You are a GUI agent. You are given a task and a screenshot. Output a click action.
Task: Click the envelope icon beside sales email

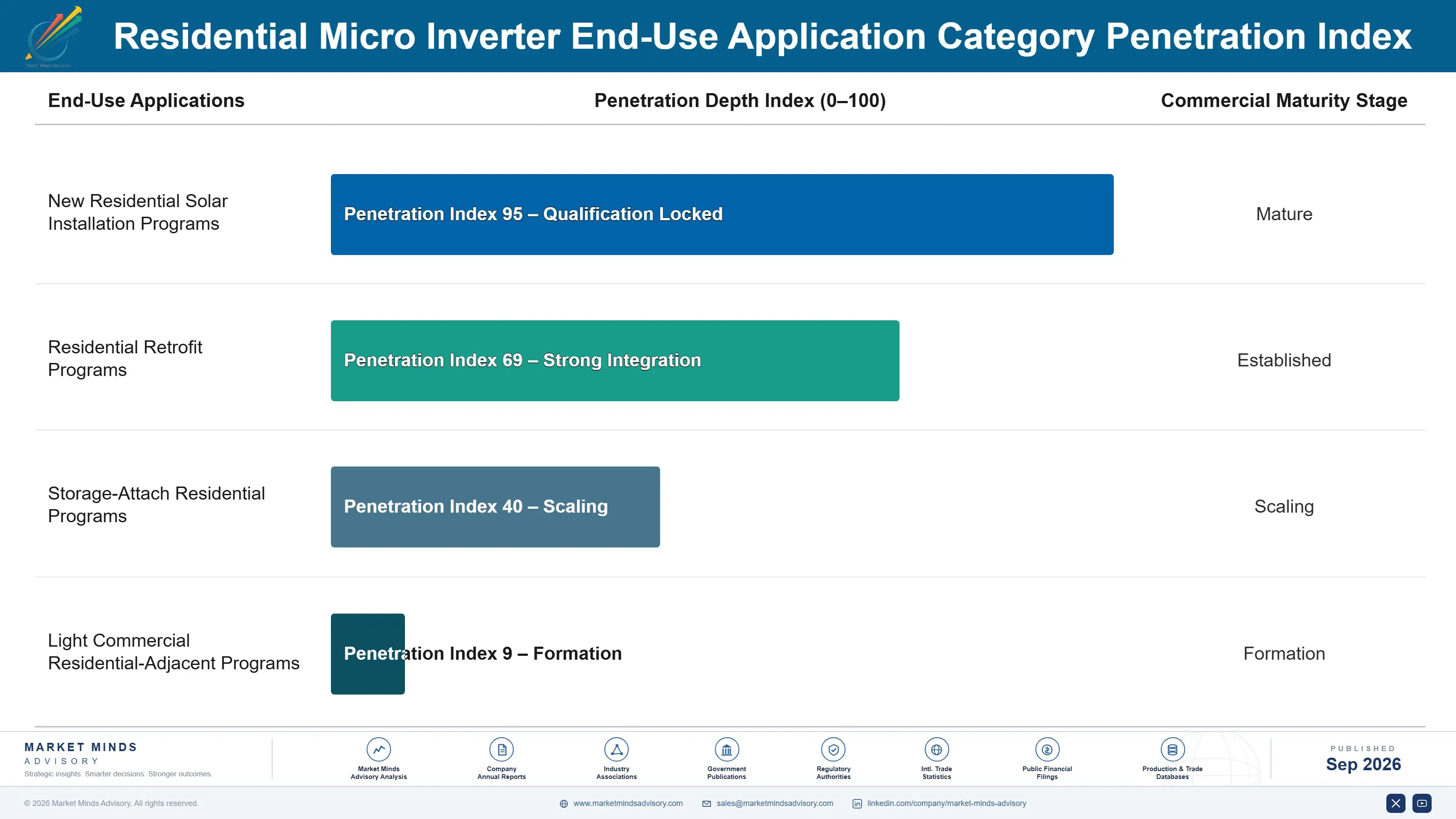[x=707, y=804]
